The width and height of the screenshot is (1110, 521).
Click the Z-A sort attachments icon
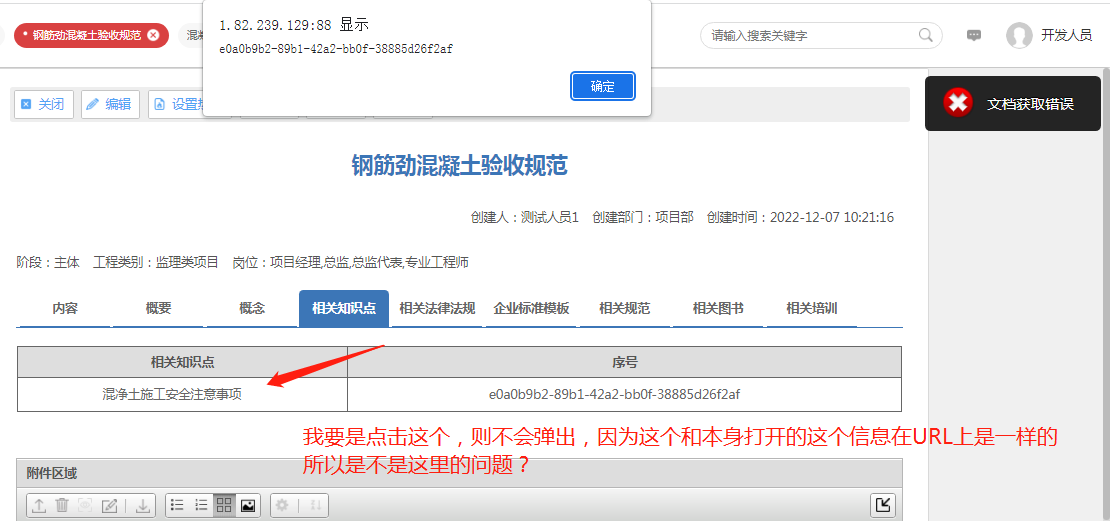click(x=316, y=505)
